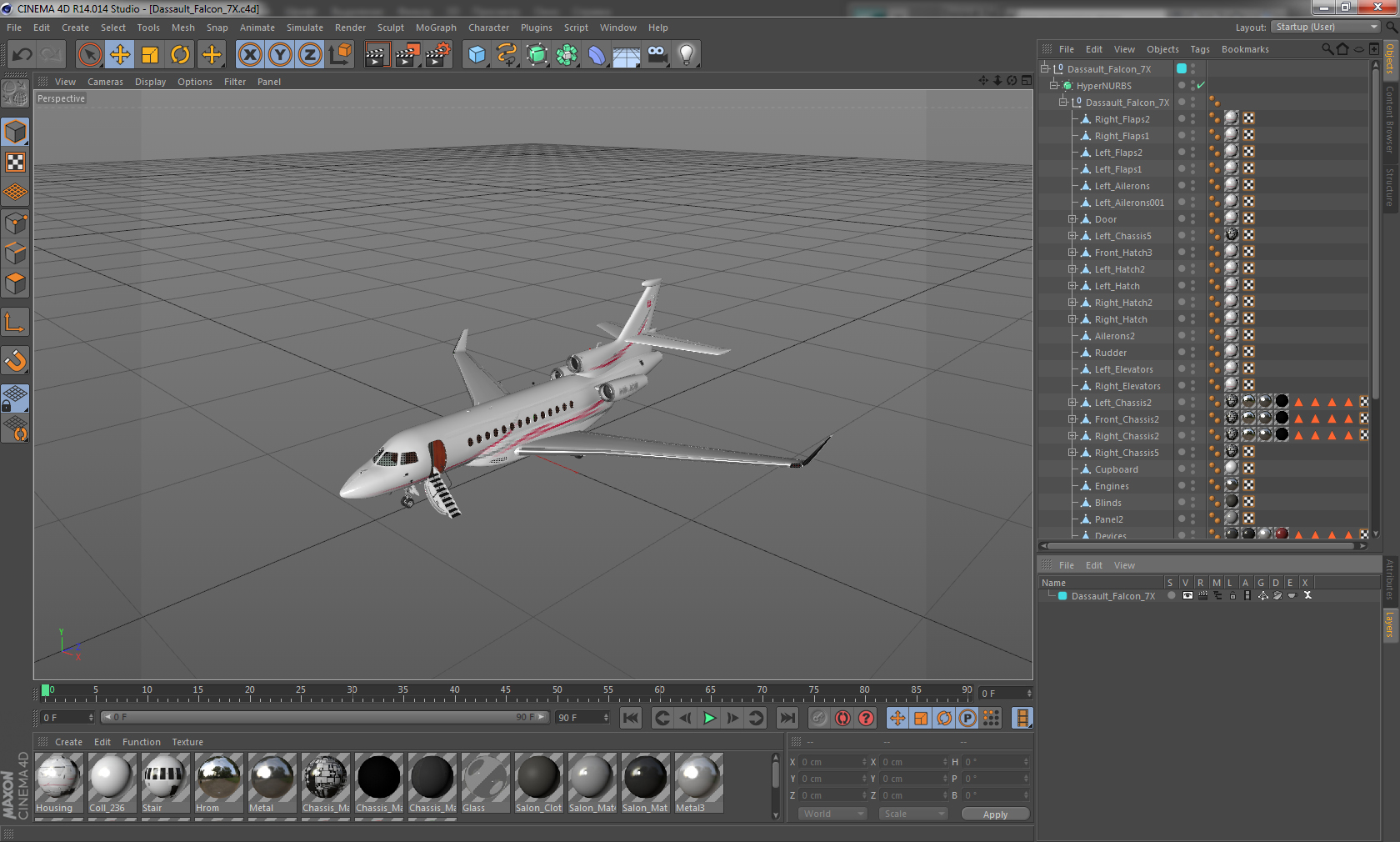Add HyperNURBS generator from toolbar

click(537, 55)
